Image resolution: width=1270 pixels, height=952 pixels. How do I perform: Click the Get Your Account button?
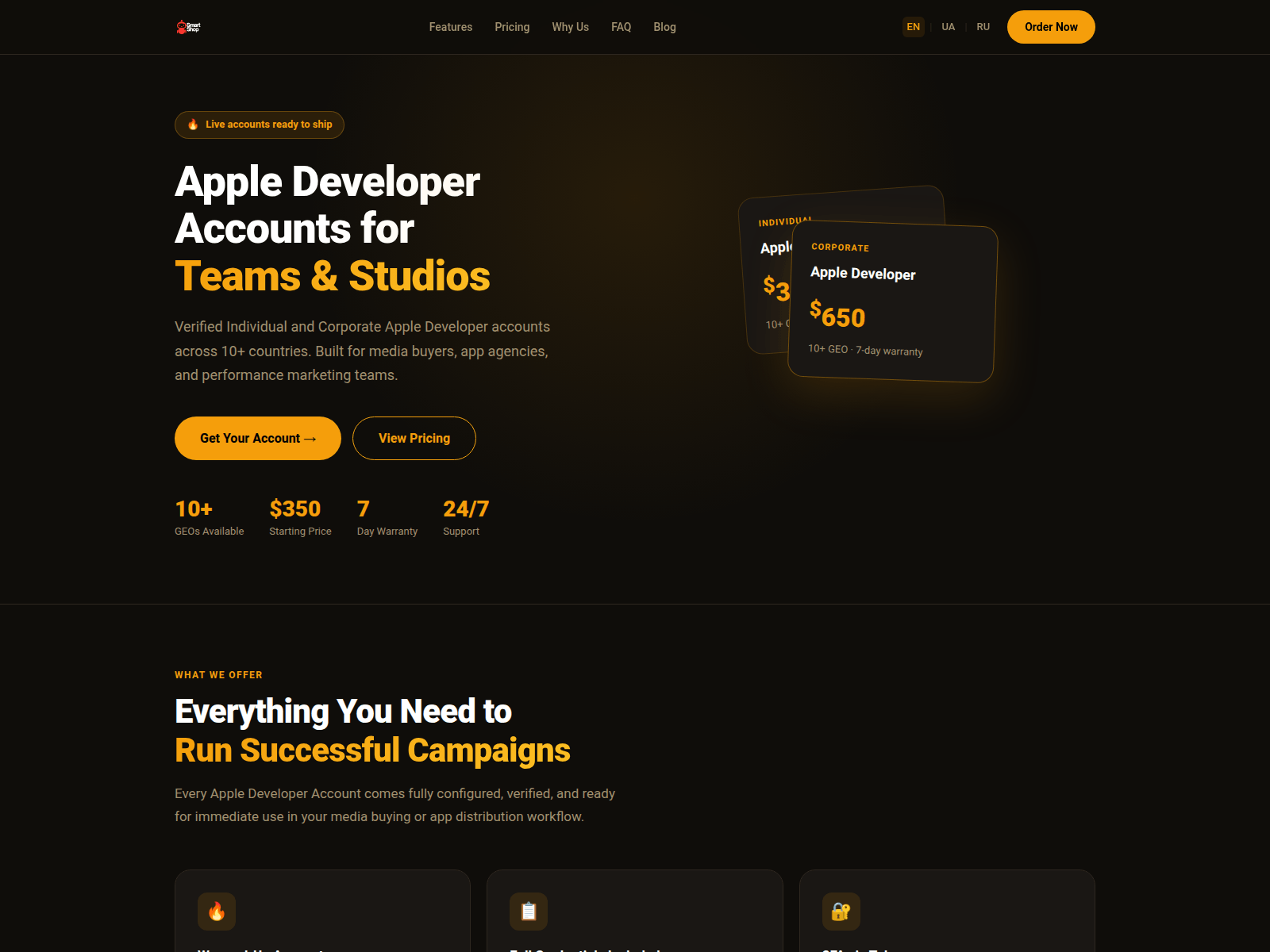[258, 438]
